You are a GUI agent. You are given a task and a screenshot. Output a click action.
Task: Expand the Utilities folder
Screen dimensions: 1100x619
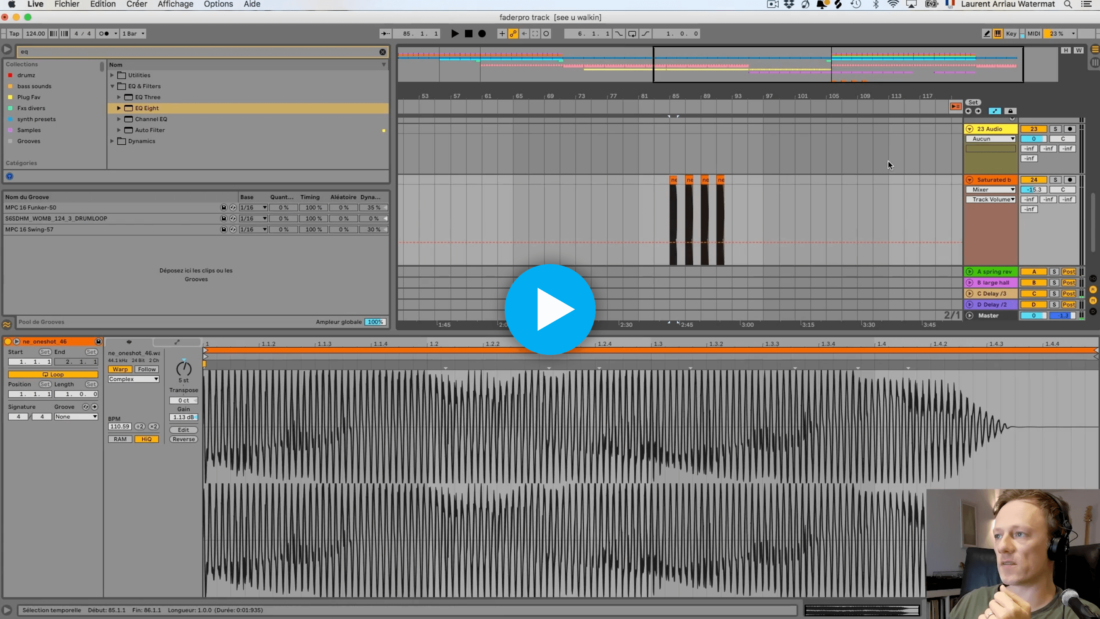[x=112, y=75]
